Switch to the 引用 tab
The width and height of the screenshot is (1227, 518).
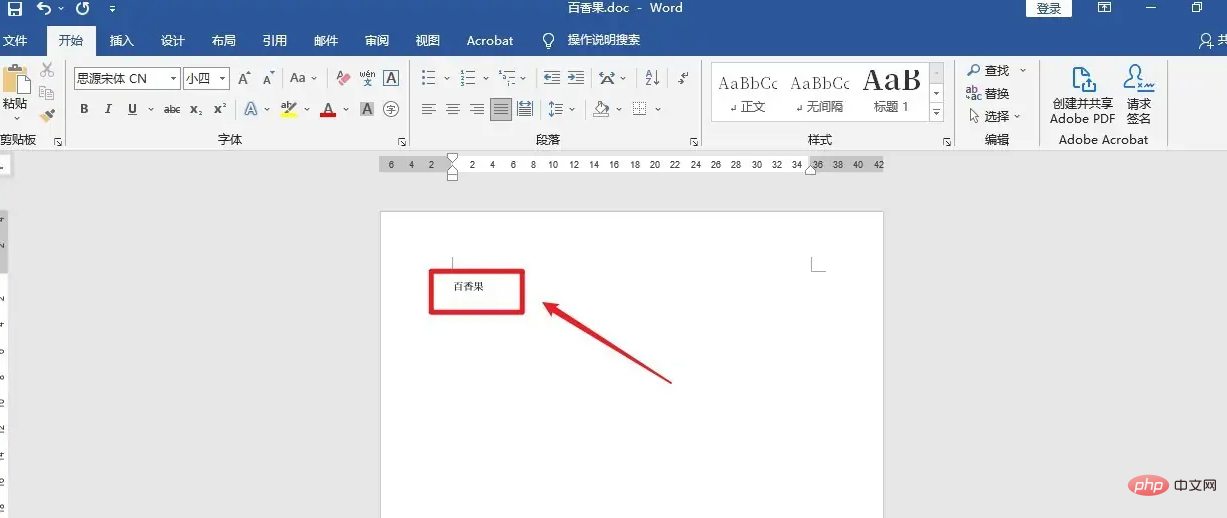(275, 40)
